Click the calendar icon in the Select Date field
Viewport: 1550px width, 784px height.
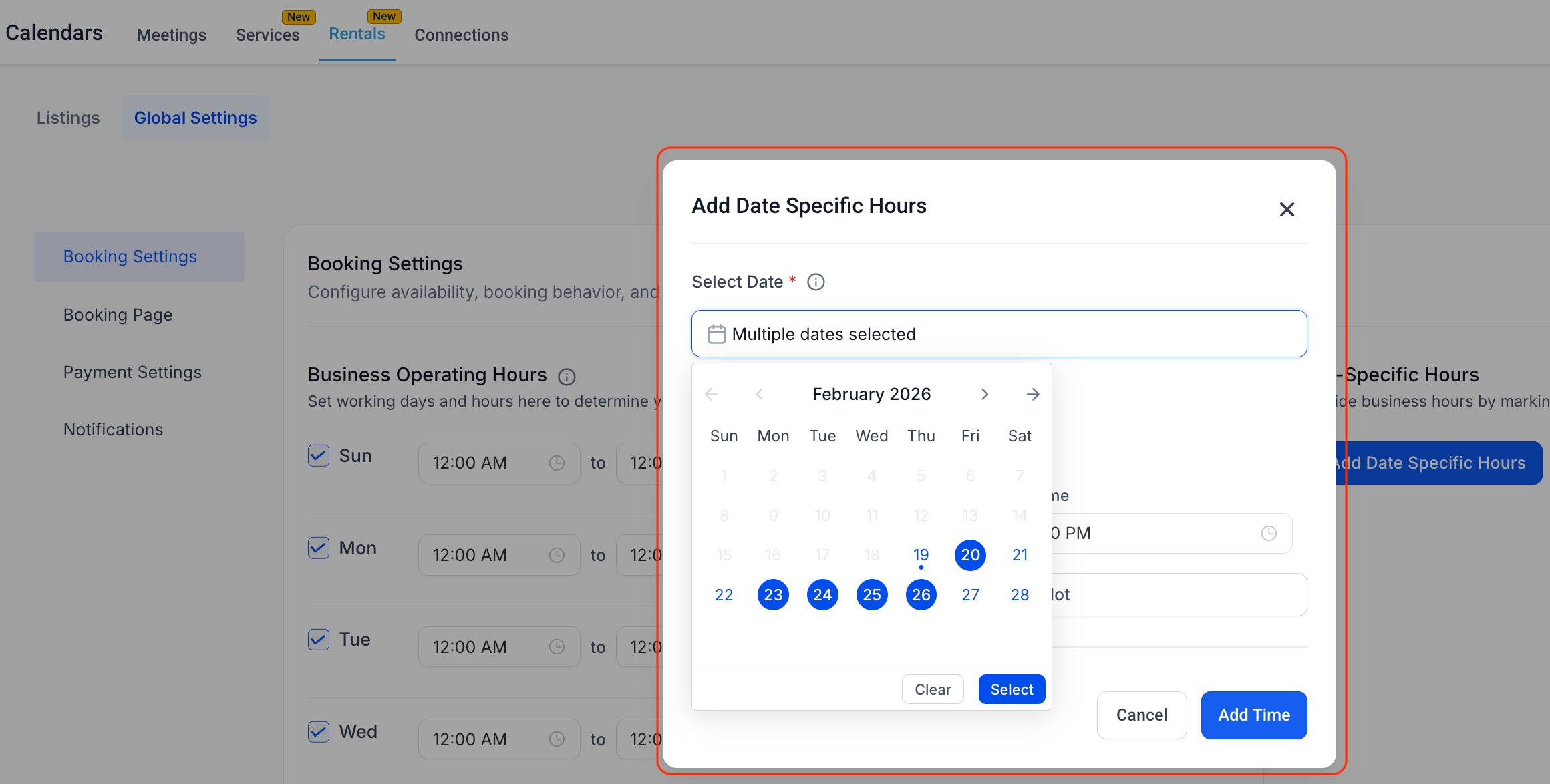716,333
